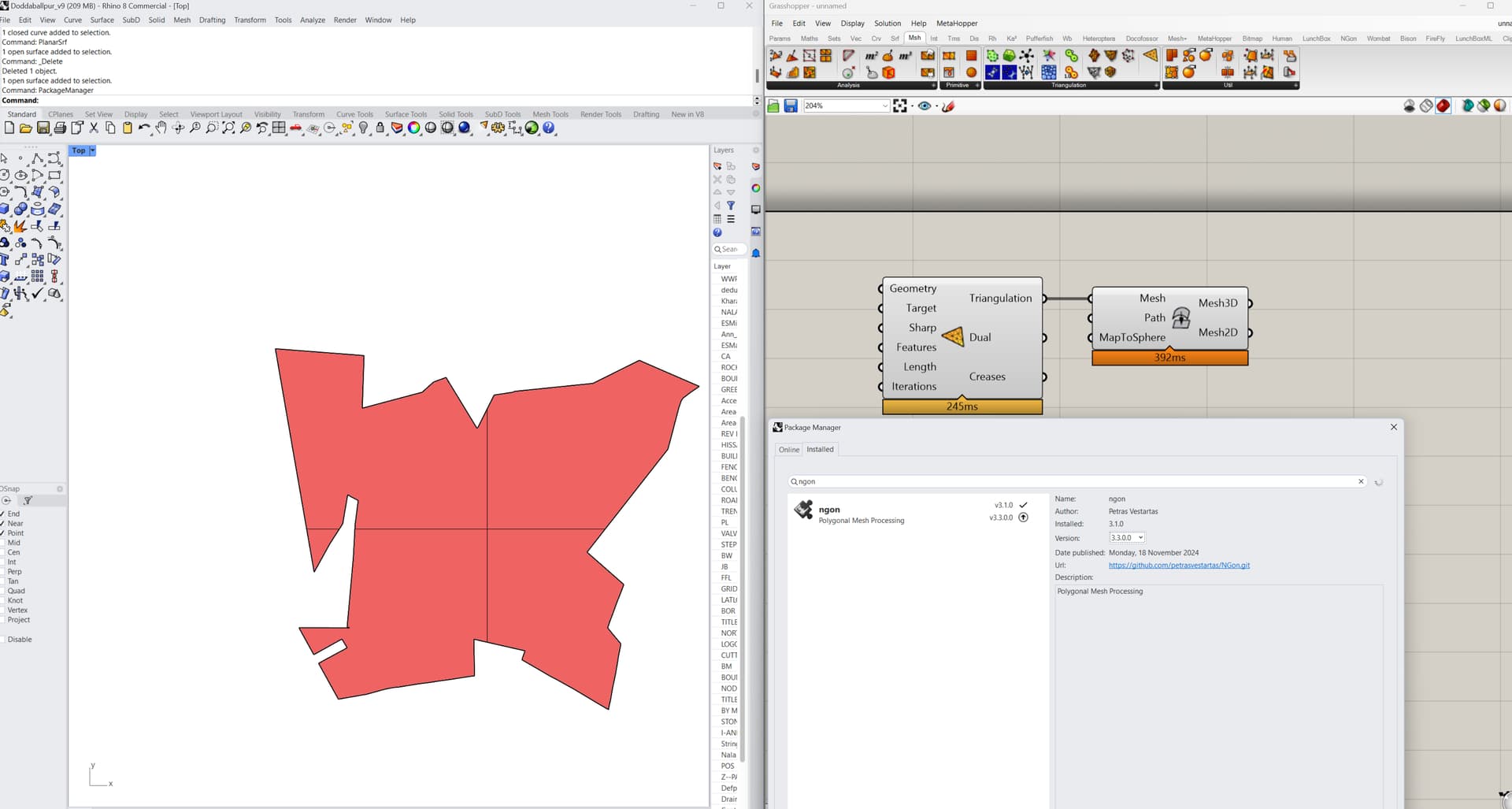Click the light bulb Hide/Show icon
The image size is (1512, 809).
(363, 128)
